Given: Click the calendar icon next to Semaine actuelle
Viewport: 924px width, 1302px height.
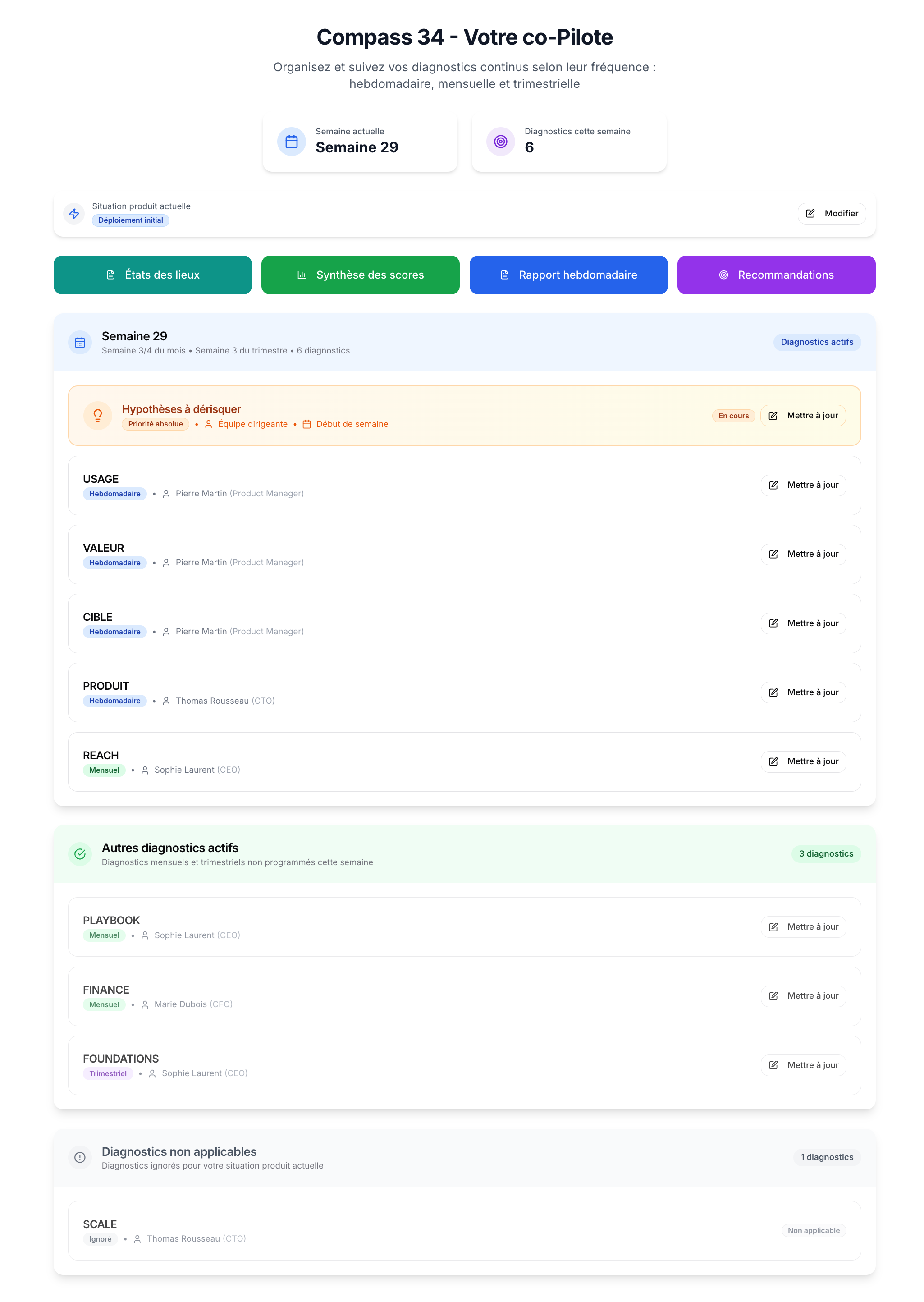Looking at the screenshot, I should click(x=291, y=141).
